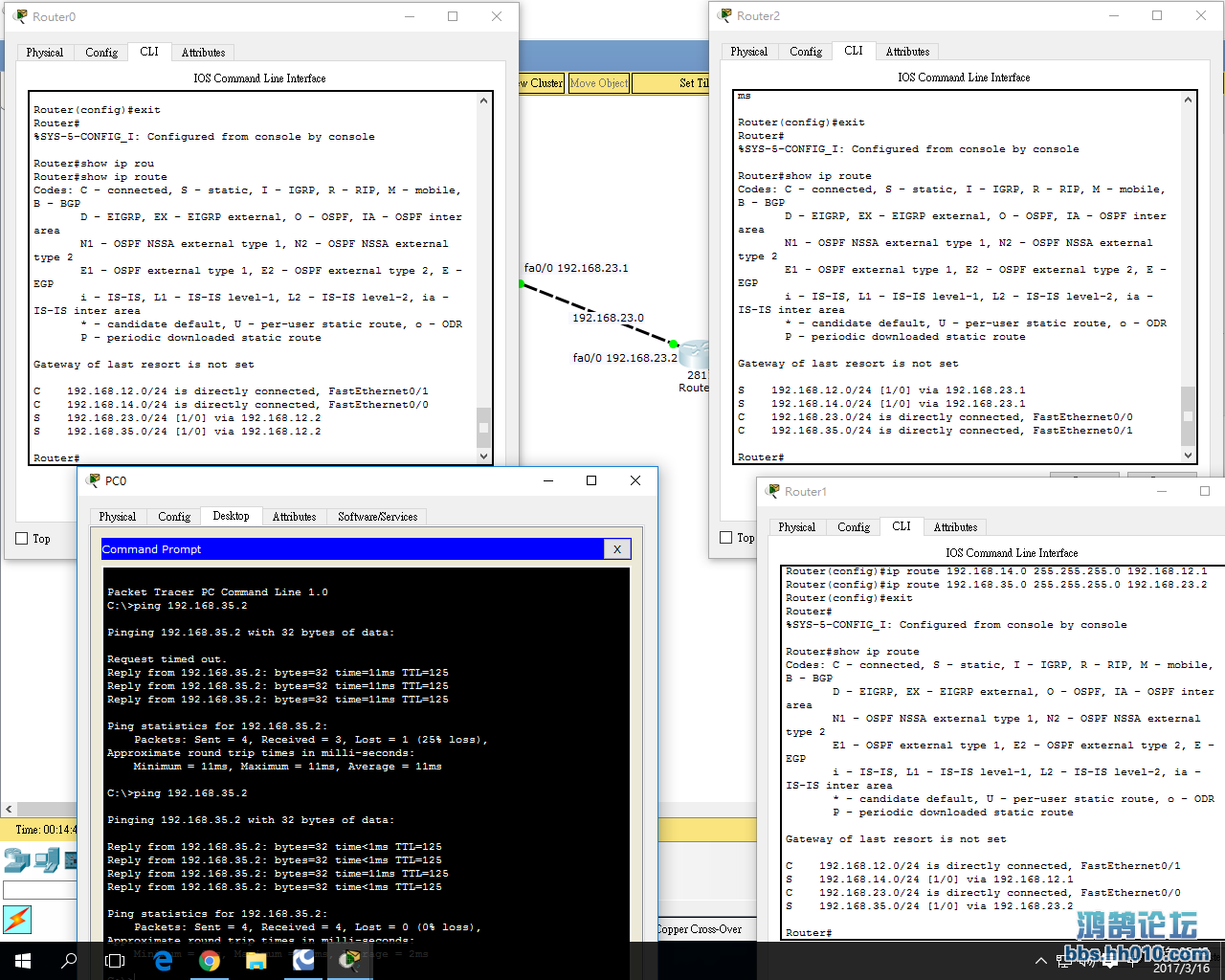Switch to Packet Tracer taskbar icon
This screenshot has height=980, width=1225.
(350, 960)
